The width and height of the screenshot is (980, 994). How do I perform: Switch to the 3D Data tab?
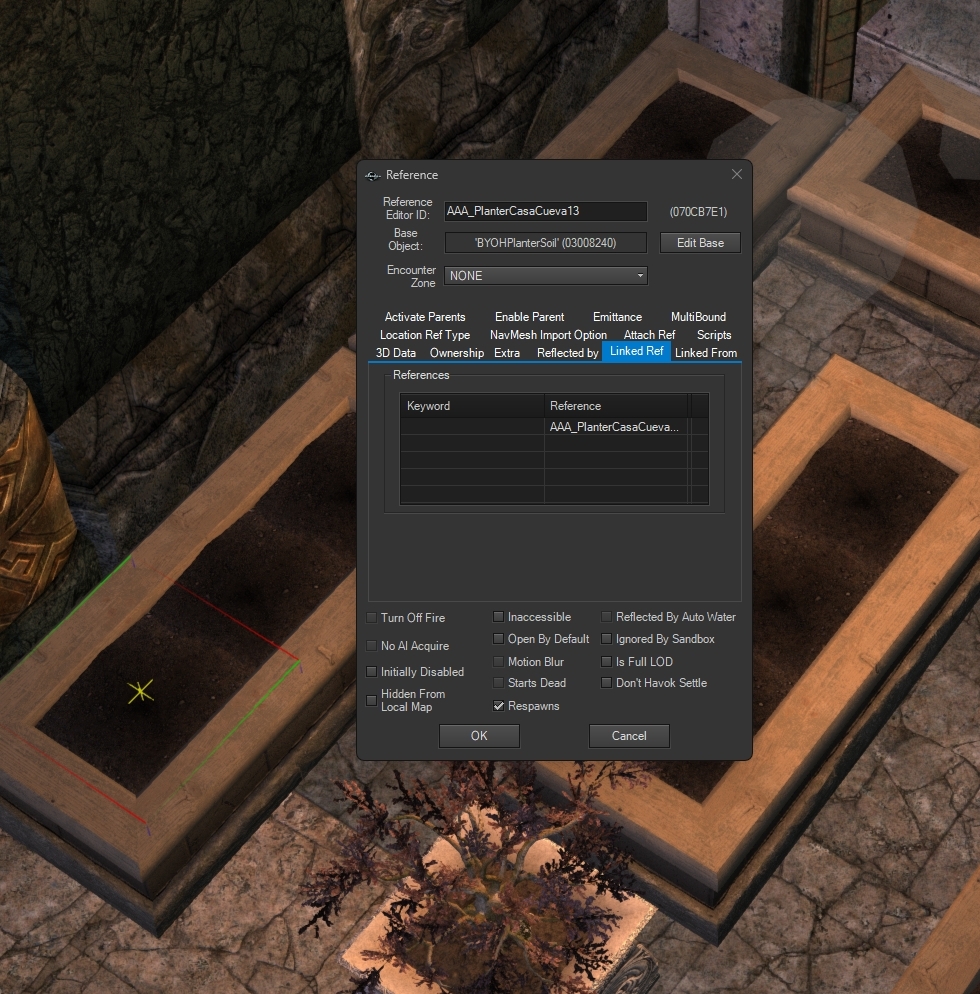[396, 353]
